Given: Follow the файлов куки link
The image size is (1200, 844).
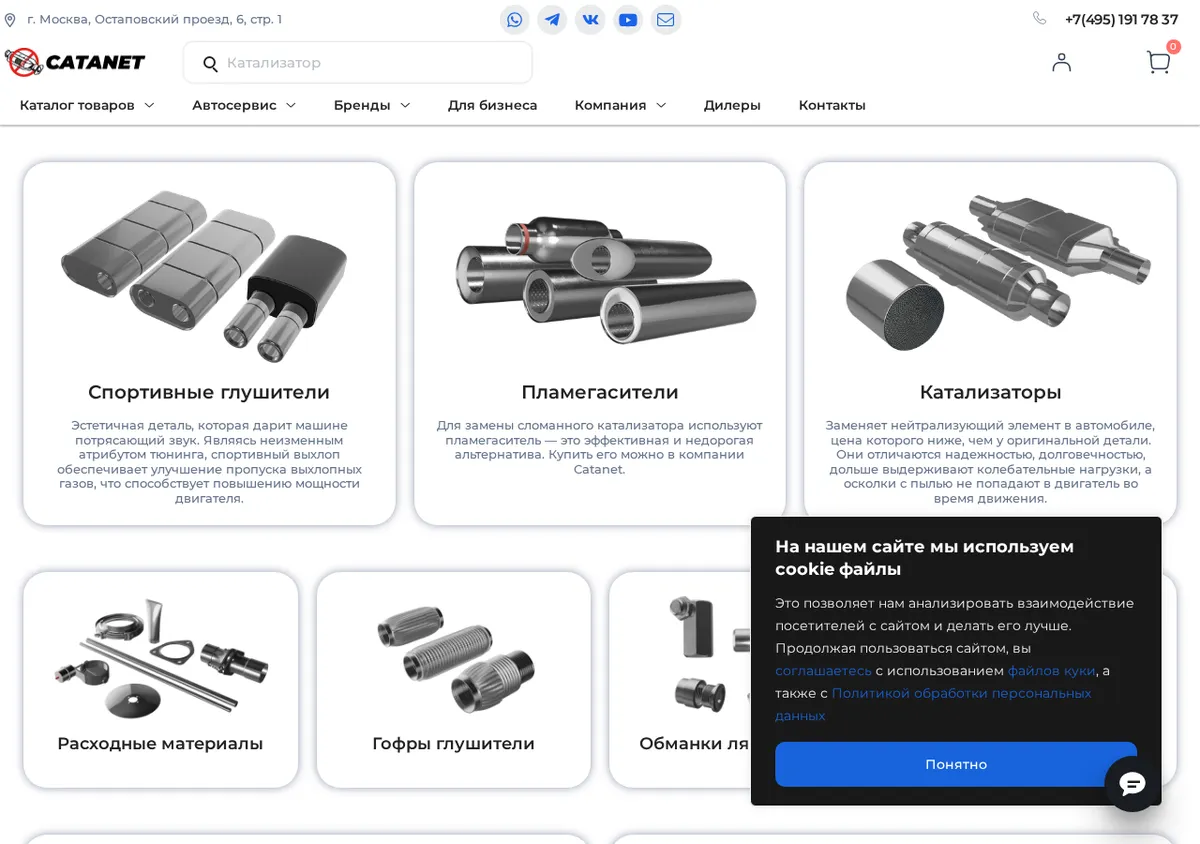Looking at the screenshot, I should [x=1051, y=671].
